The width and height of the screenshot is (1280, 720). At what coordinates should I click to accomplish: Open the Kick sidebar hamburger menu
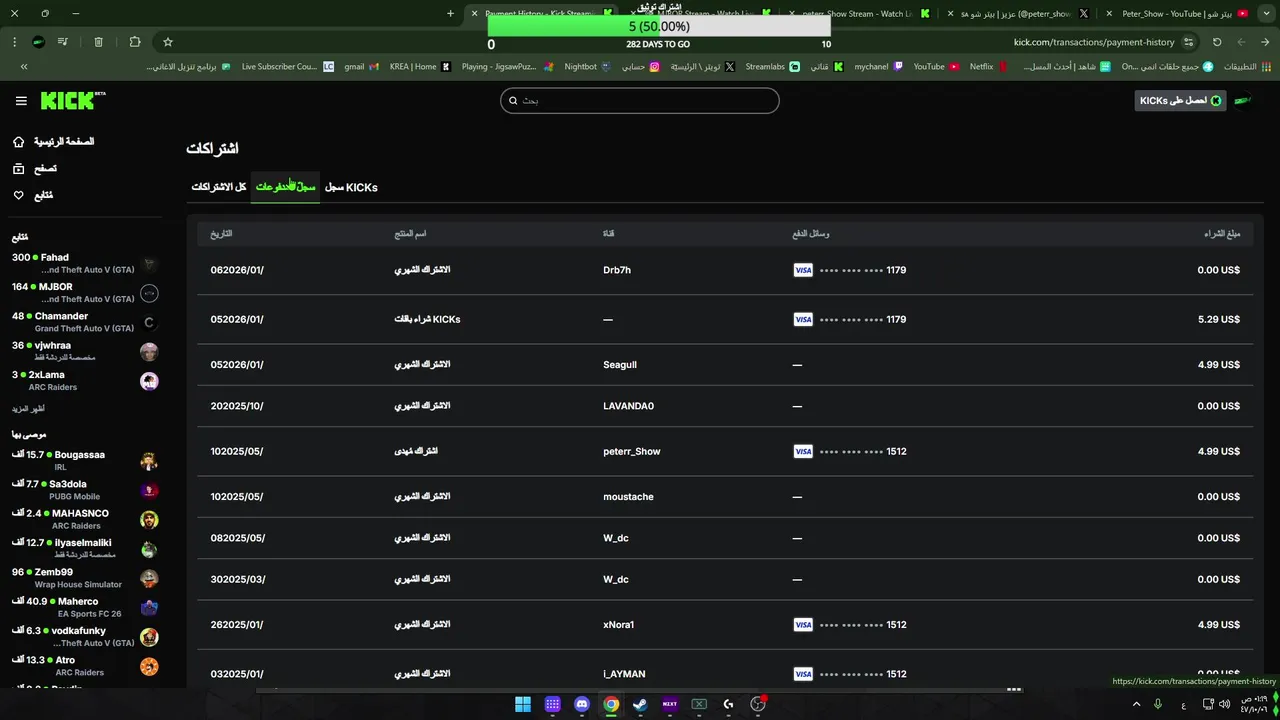click(x=21, y=101)
